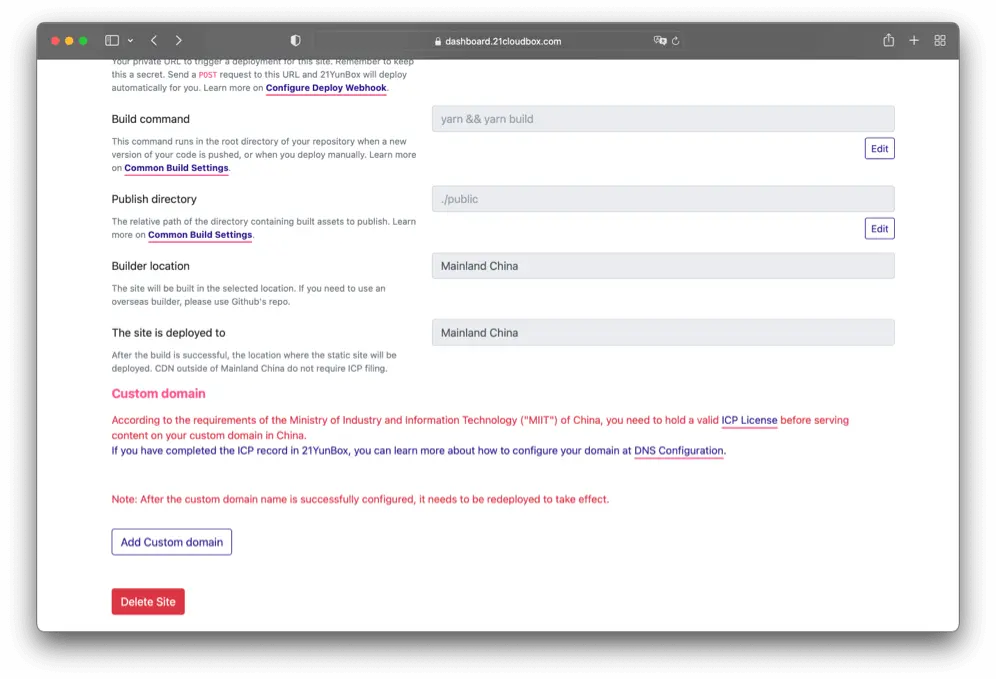Reload the page using the refresh icon
This screenshot has height=679, width=996.
676,41
